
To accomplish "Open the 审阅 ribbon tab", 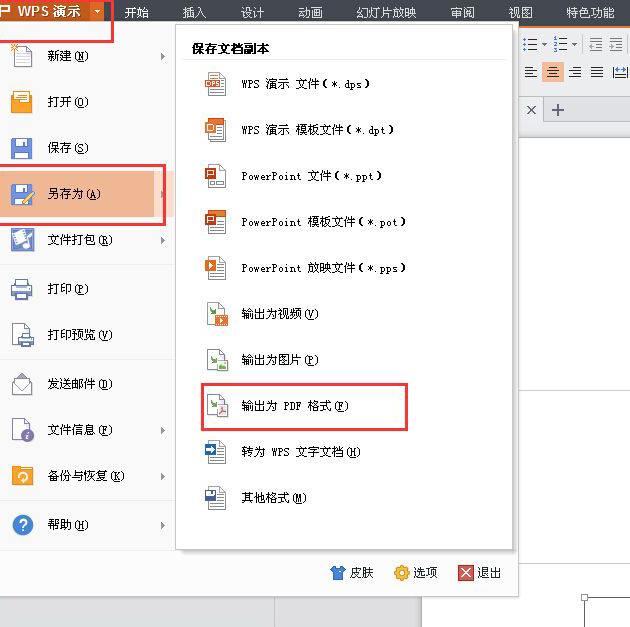I will point(462,12).
